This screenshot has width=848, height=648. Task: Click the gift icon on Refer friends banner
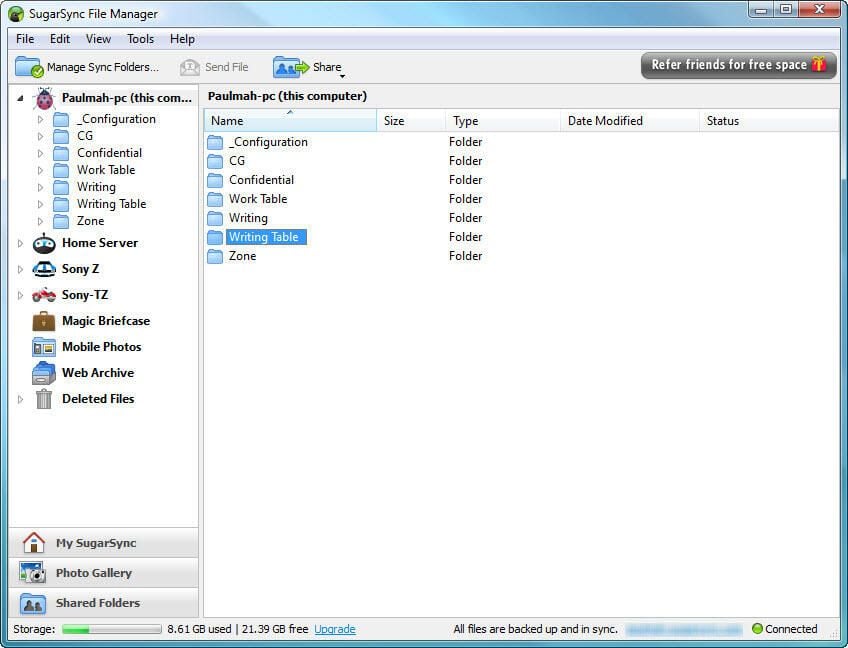coord(819,64)
